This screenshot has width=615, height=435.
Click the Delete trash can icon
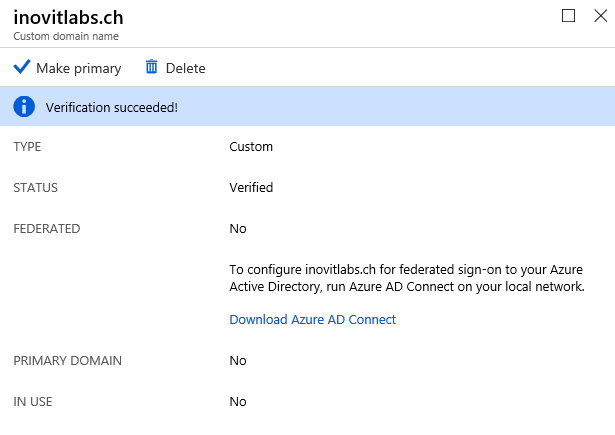tap(152, 67)
